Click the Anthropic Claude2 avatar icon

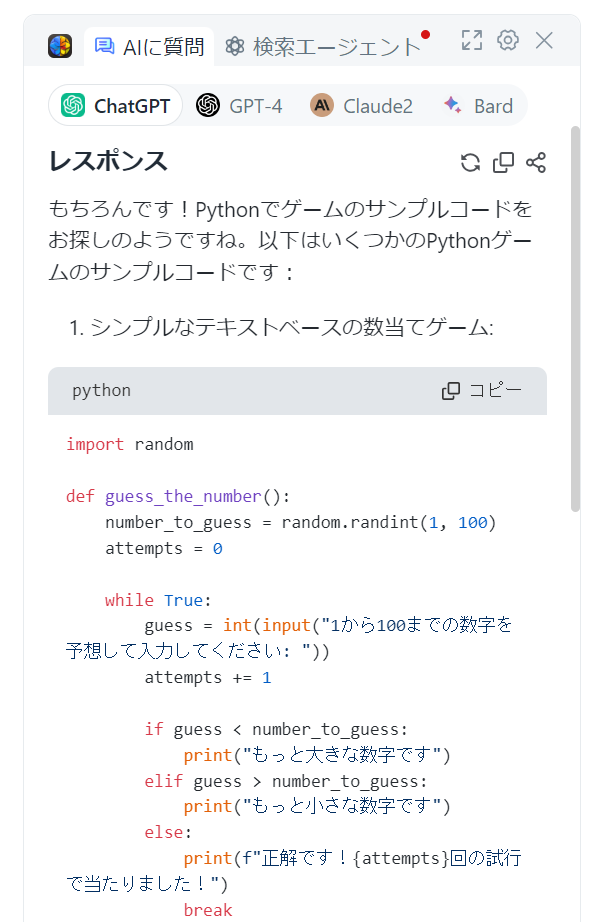pyautogui.click(x=322, y=106)
